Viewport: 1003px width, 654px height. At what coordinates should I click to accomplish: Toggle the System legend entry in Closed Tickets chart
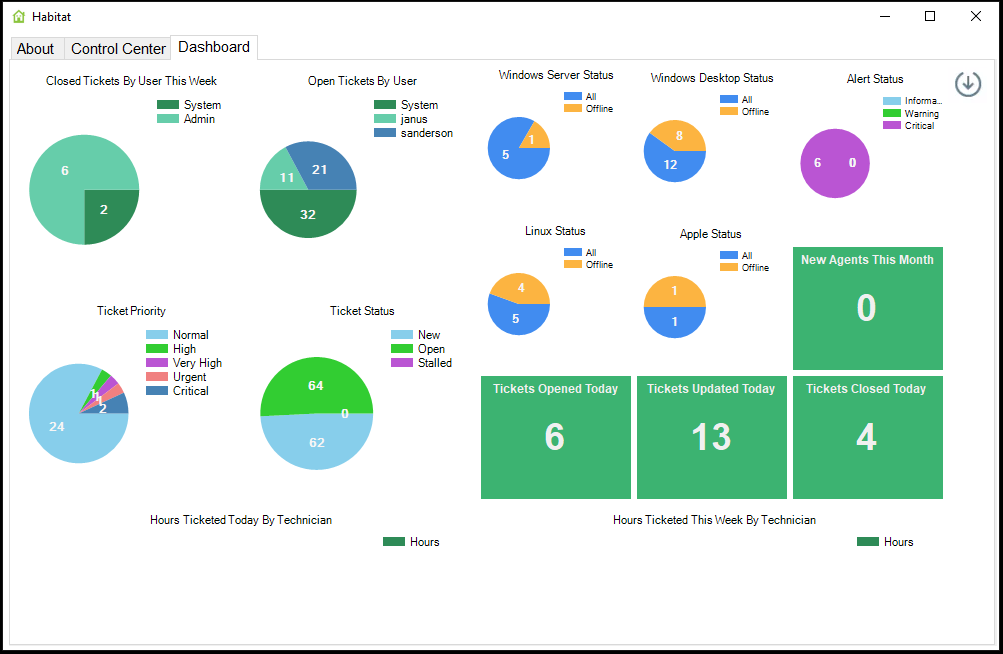click(190, 104)
